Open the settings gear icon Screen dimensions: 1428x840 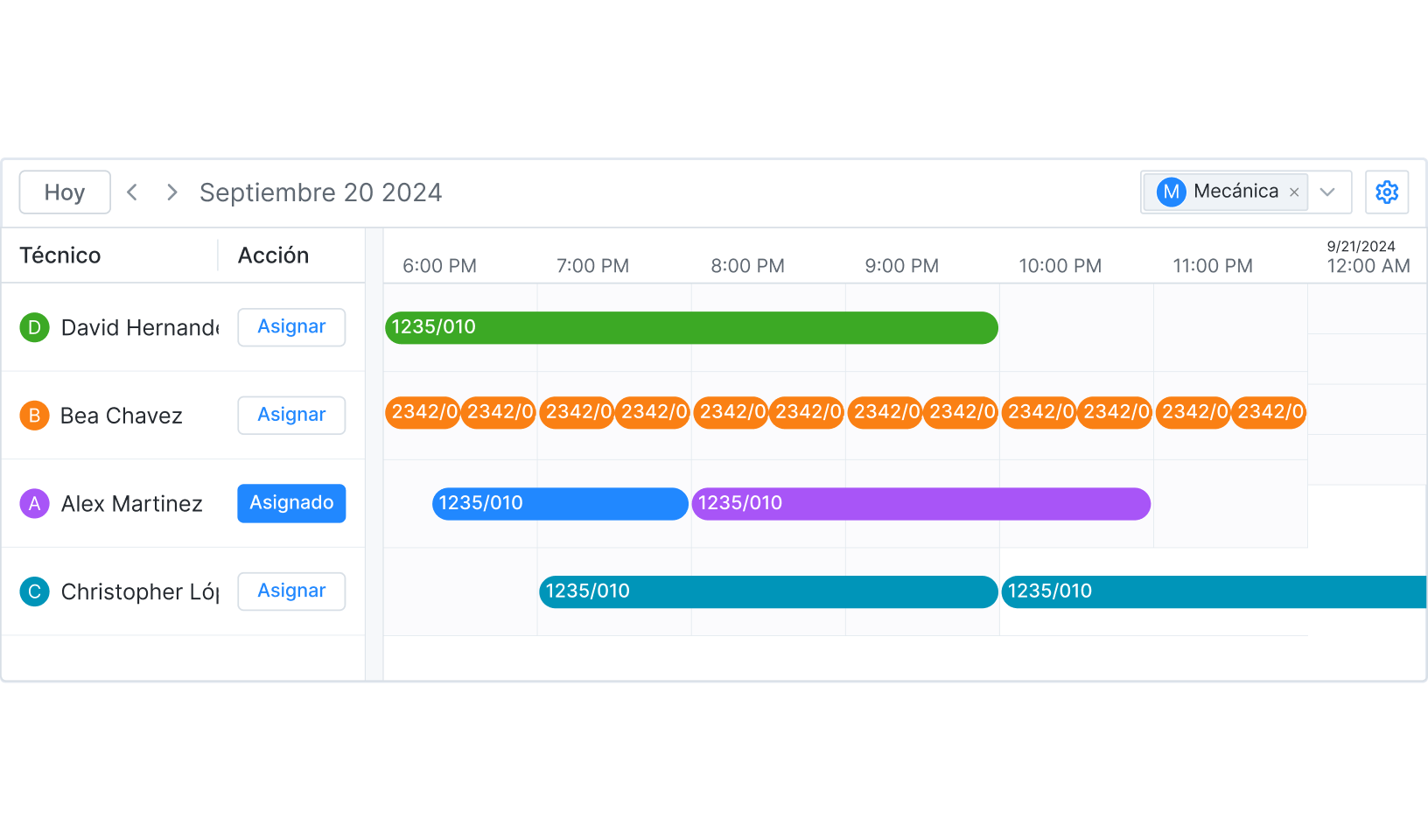[x=1387, y=192]
